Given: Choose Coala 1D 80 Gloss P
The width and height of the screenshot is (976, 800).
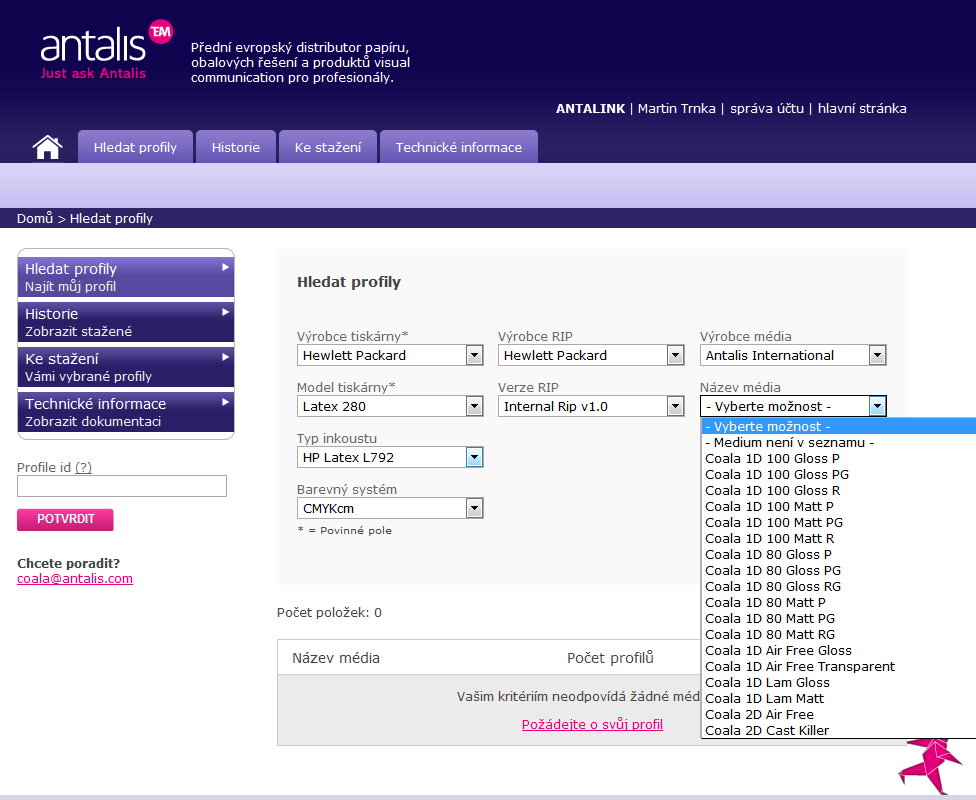Looking at the screenshot, I should pyautogui.click(x=838, y=555).
